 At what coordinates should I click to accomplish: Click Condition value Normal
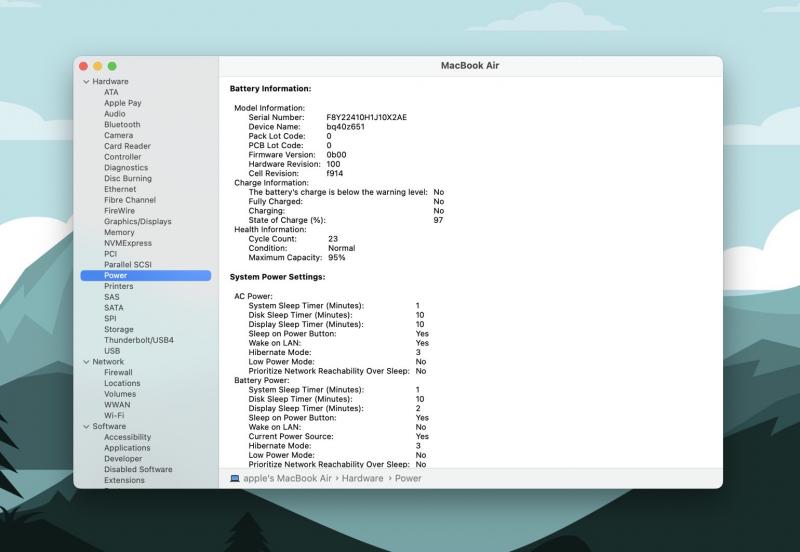(342, 248)
